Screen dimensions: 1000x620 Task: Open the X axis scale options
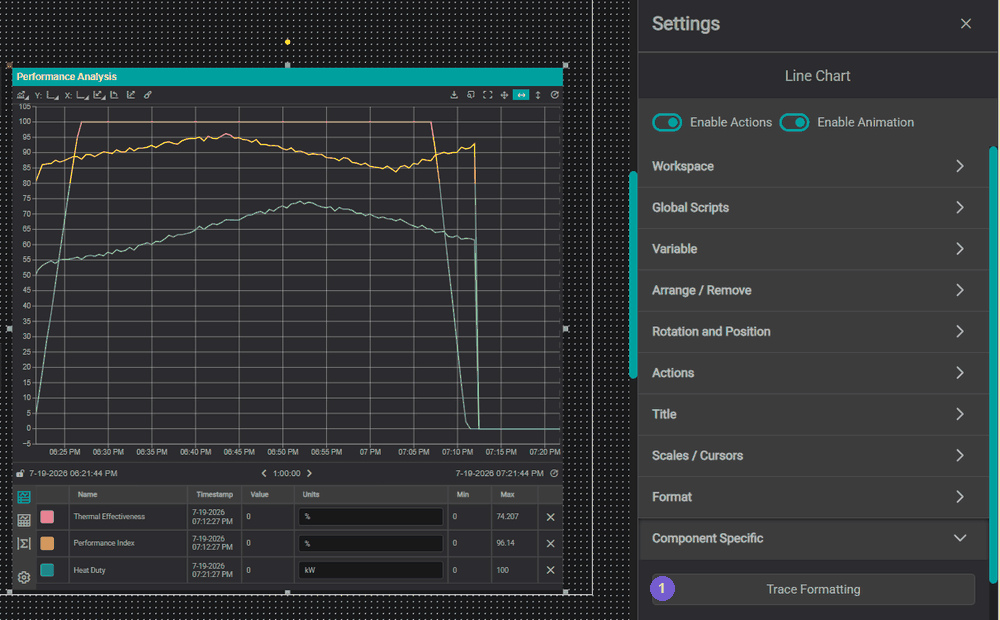pyautogui.click(x=82, y=95)
